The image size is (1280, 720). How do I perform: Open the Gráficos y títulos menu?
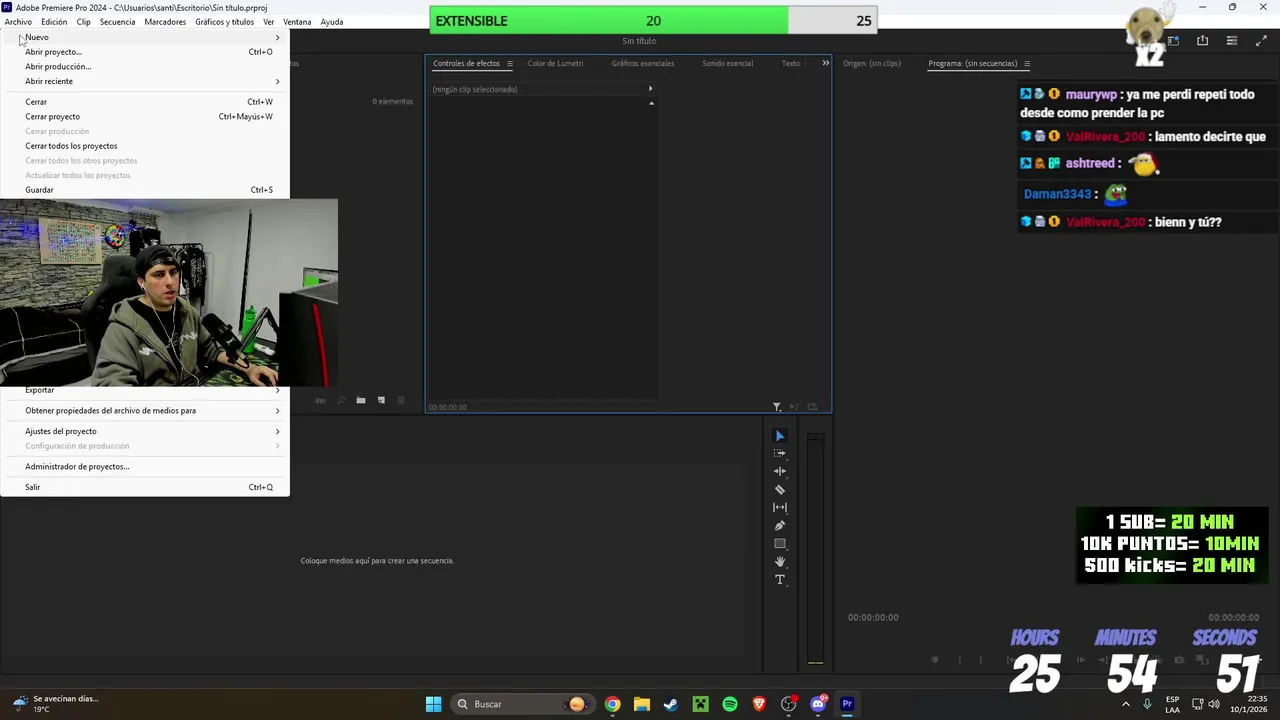pyautogui.click(x=224, y=22)
